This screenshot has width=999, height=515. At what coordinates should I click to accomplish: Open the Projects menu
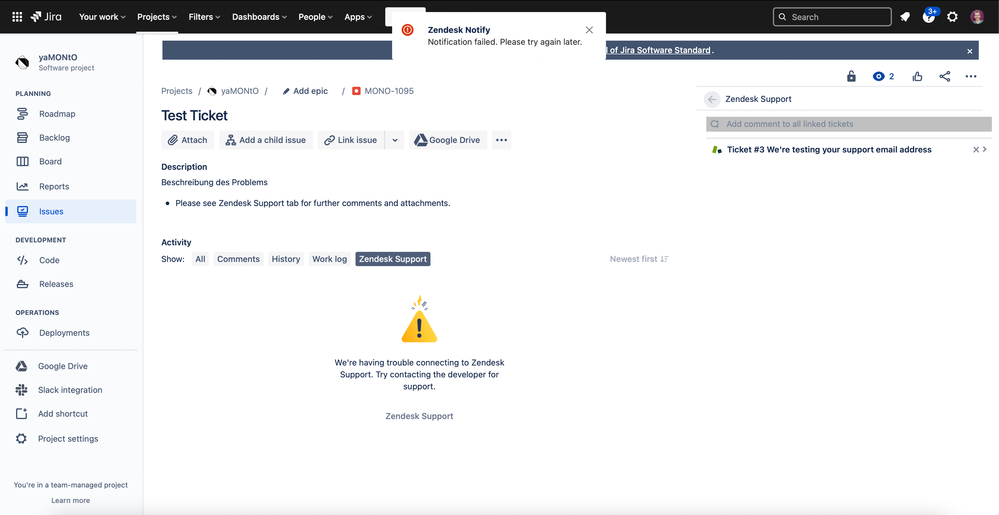coord(157,17)
